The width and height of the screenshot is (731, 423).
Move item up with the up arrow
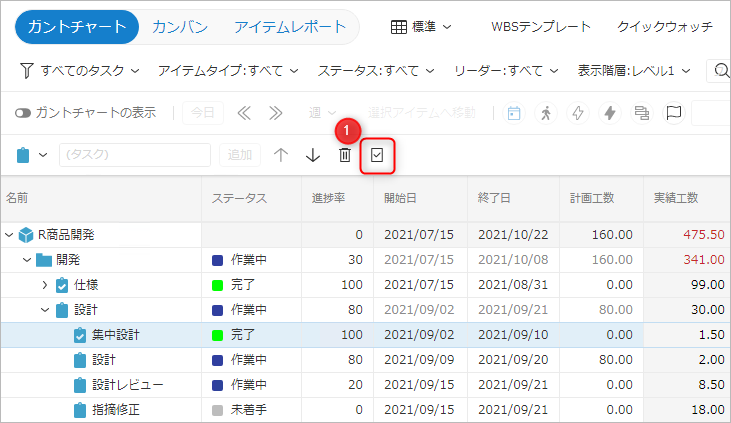click(281, 155)
